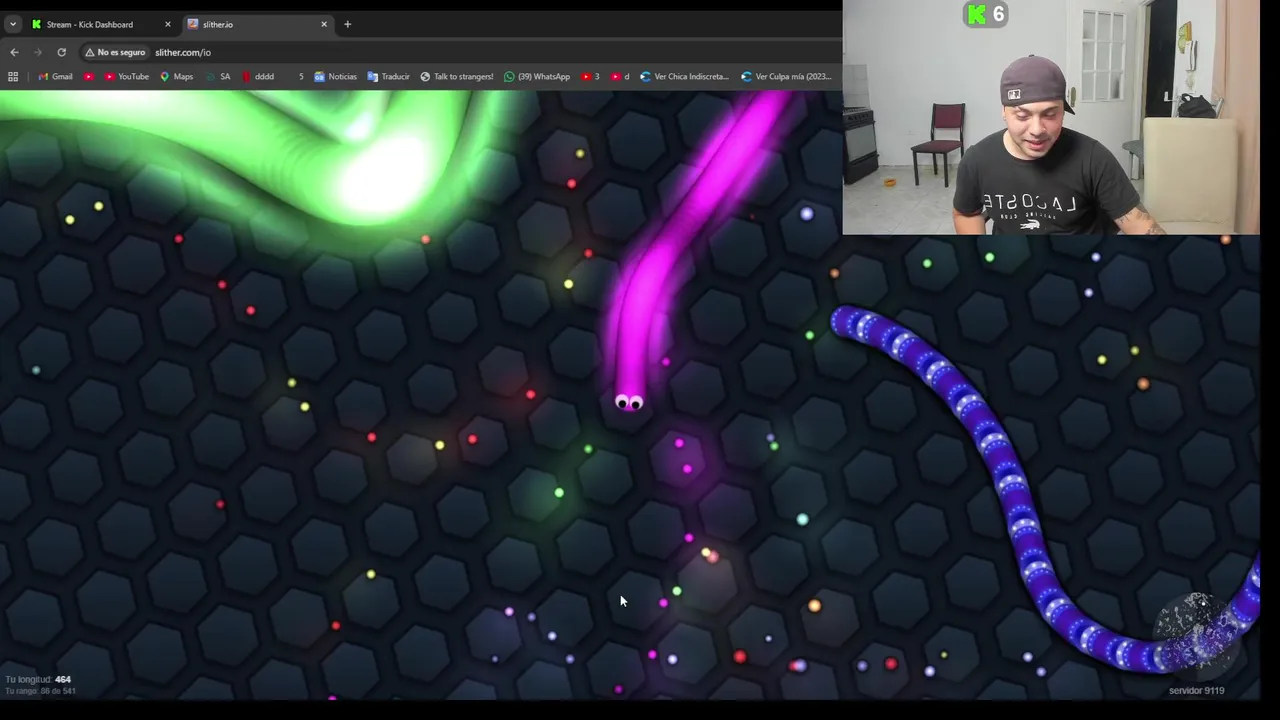Open the Ver Chica Indiscreta bookmark

(685, 76)
